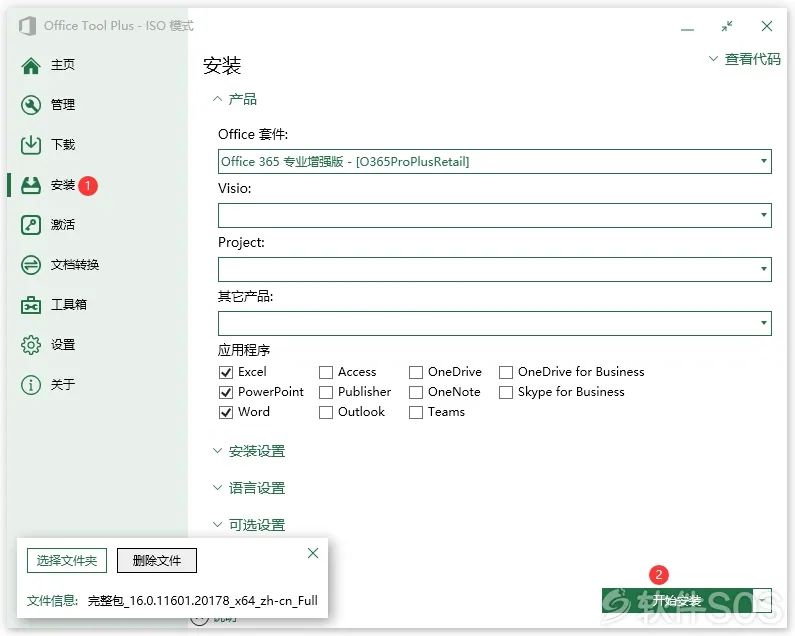
Task: Open the Office 套件 dropdown
Action: point(495,161)
